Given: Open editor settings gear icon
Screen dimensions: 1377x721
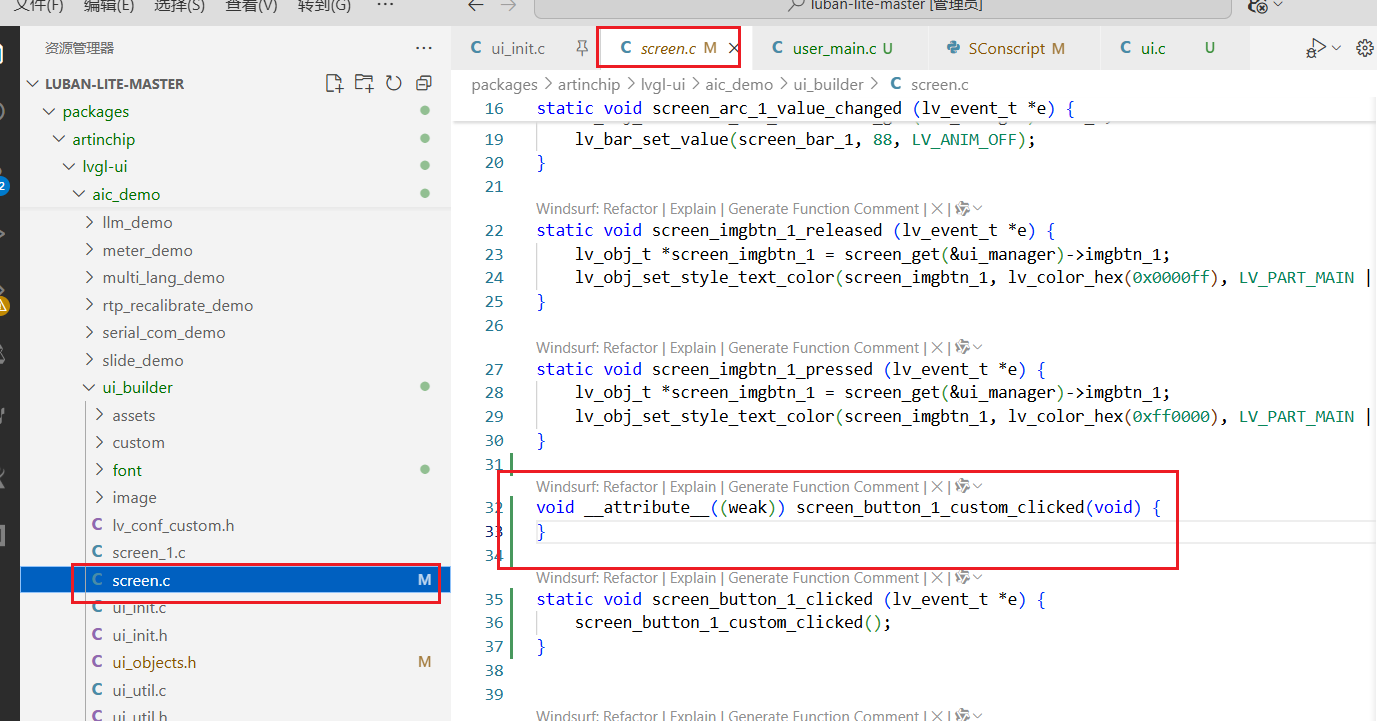Looking at the screenshot, I should 1365,48.
